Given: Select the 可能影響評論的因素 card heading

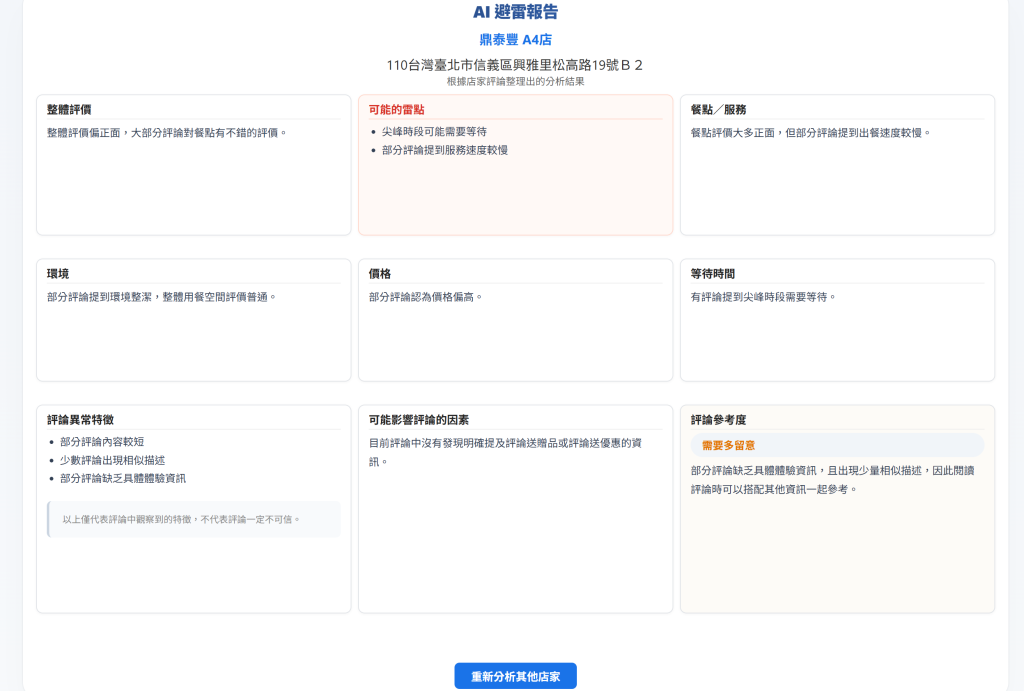Looking at the screenshot, I should click(x=419, y=420).
